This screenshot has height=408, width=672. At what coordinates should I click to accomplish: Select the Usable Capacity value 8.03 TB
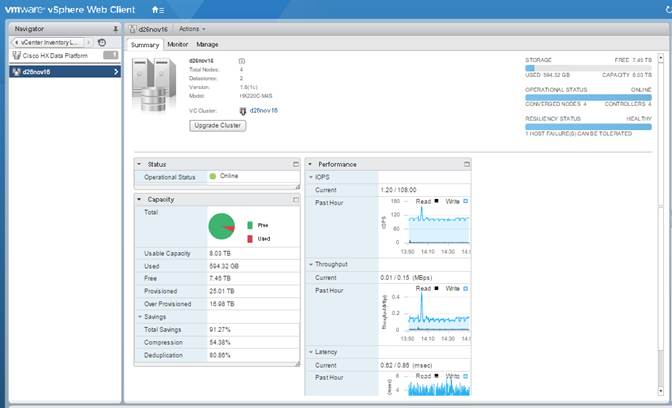tap(220, 253)
